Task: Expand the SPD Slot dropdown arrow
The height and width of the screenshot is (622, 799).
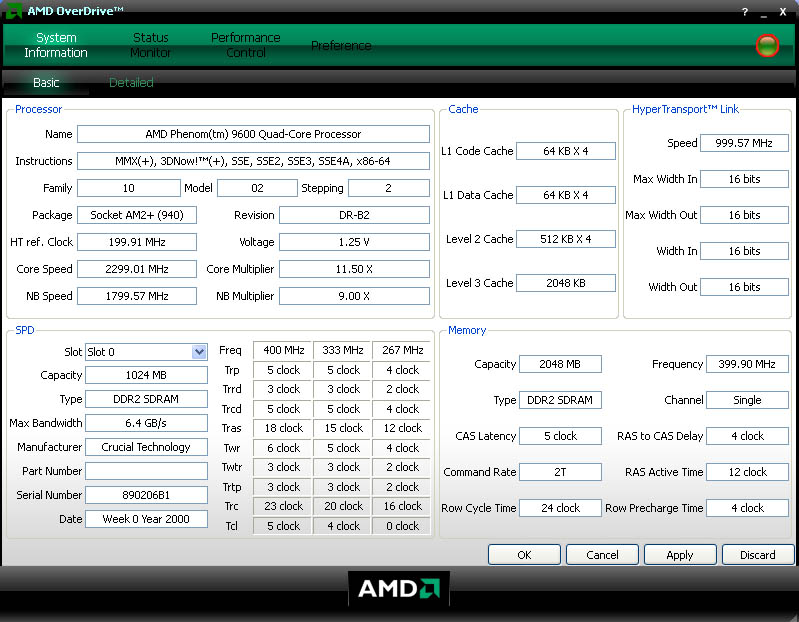Action: coord(199,351)
